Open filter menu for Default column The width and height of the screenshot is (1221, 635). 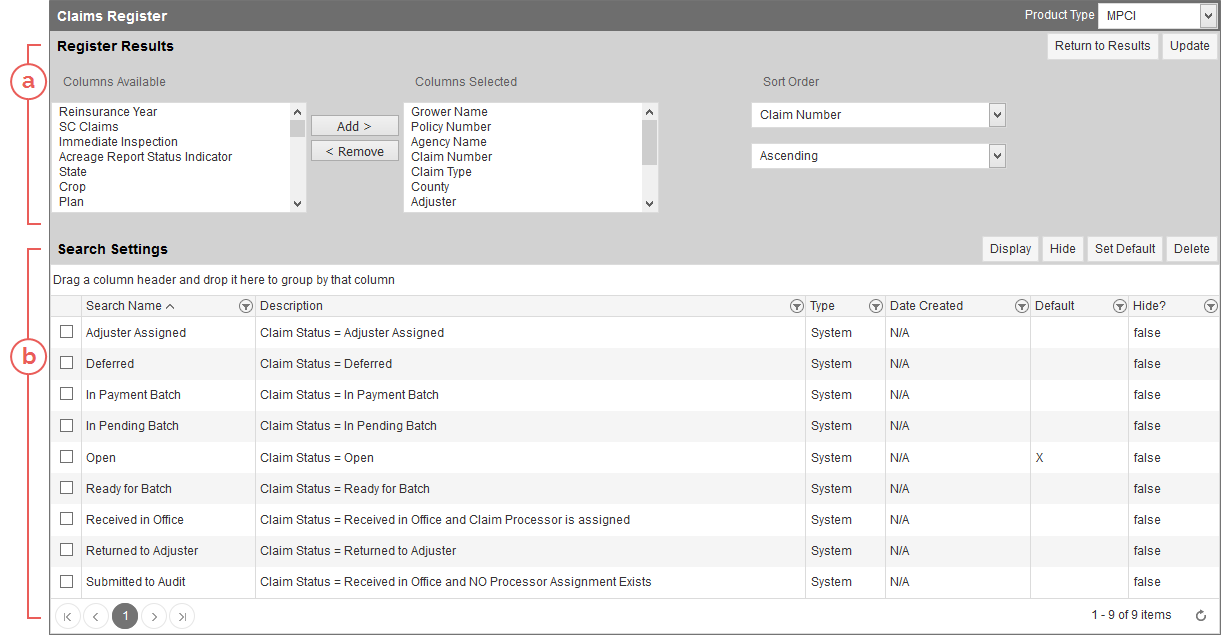point(1119,307)
